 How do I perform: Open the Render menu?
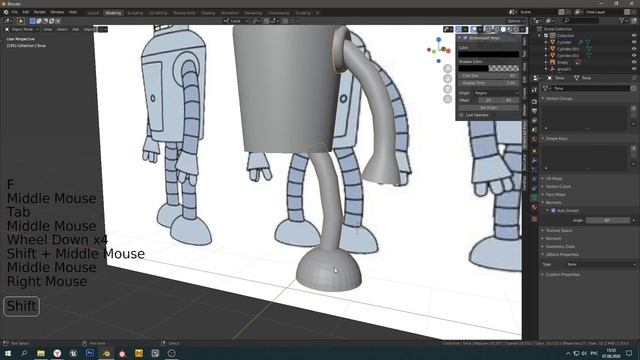point(40,12)
